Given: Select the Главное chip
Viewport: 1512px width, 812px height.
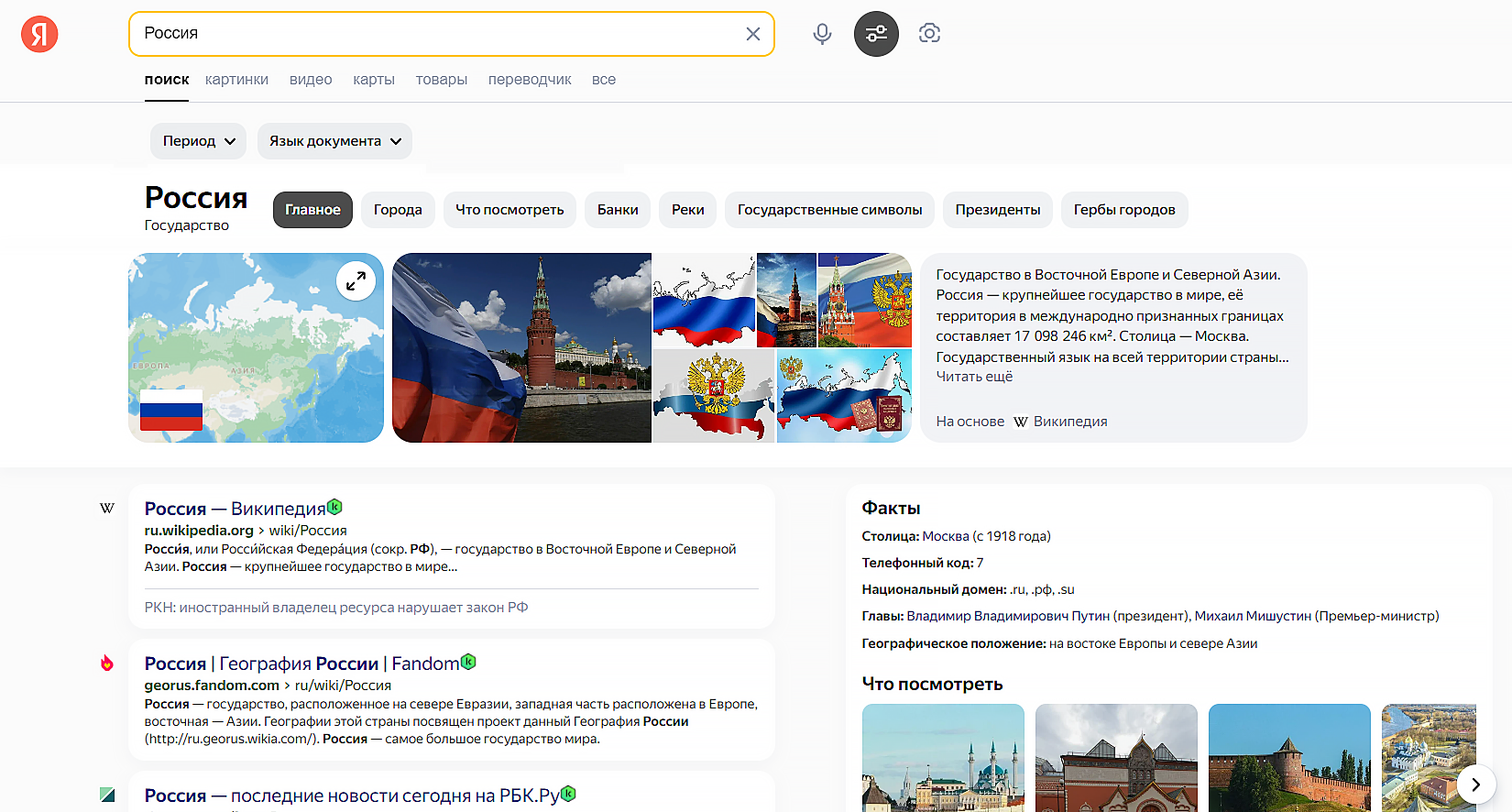Looking at the screenshot, I should point(312,210).
